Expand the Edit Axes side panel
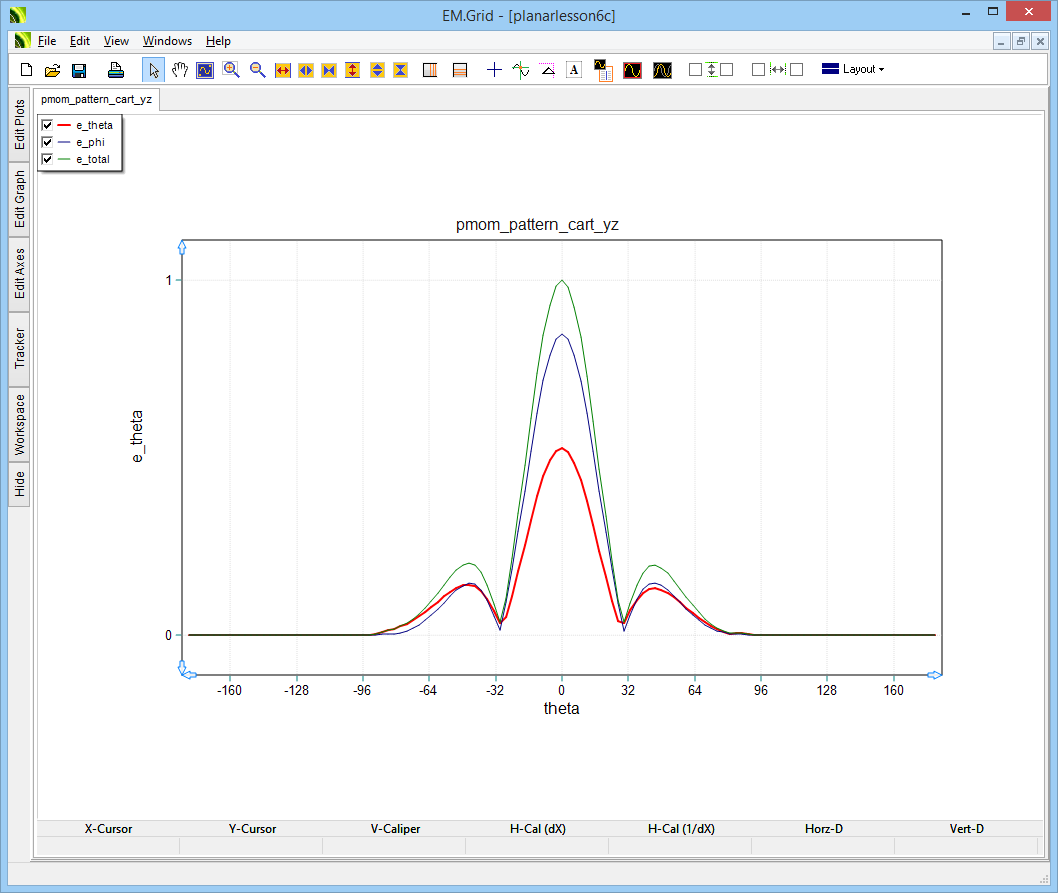This screenshot has height=893, width=1058. 19,274
